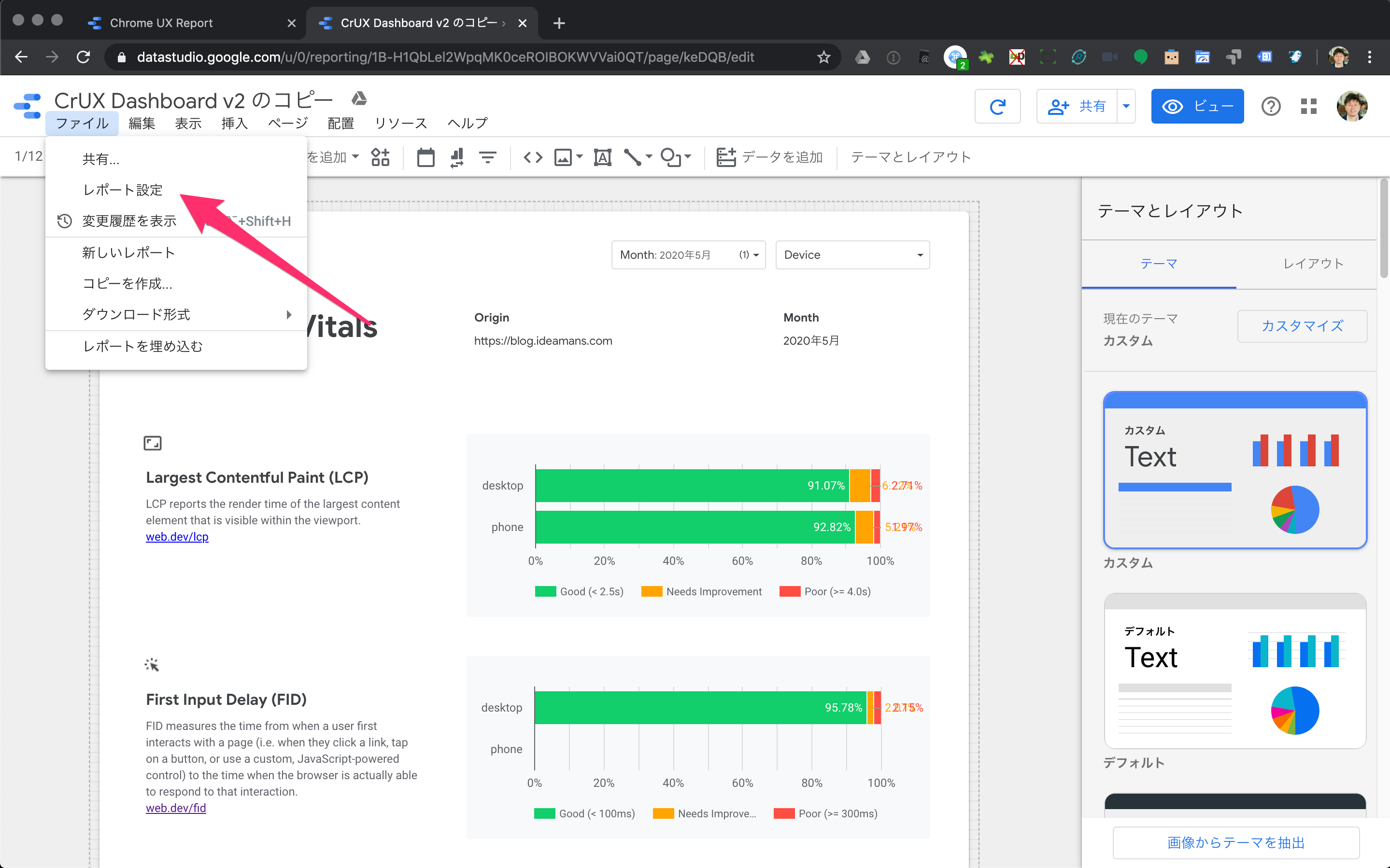The width and height of the screenshot is (1390, 868).
Task: Open the Help menu
Action: [468, 124]
